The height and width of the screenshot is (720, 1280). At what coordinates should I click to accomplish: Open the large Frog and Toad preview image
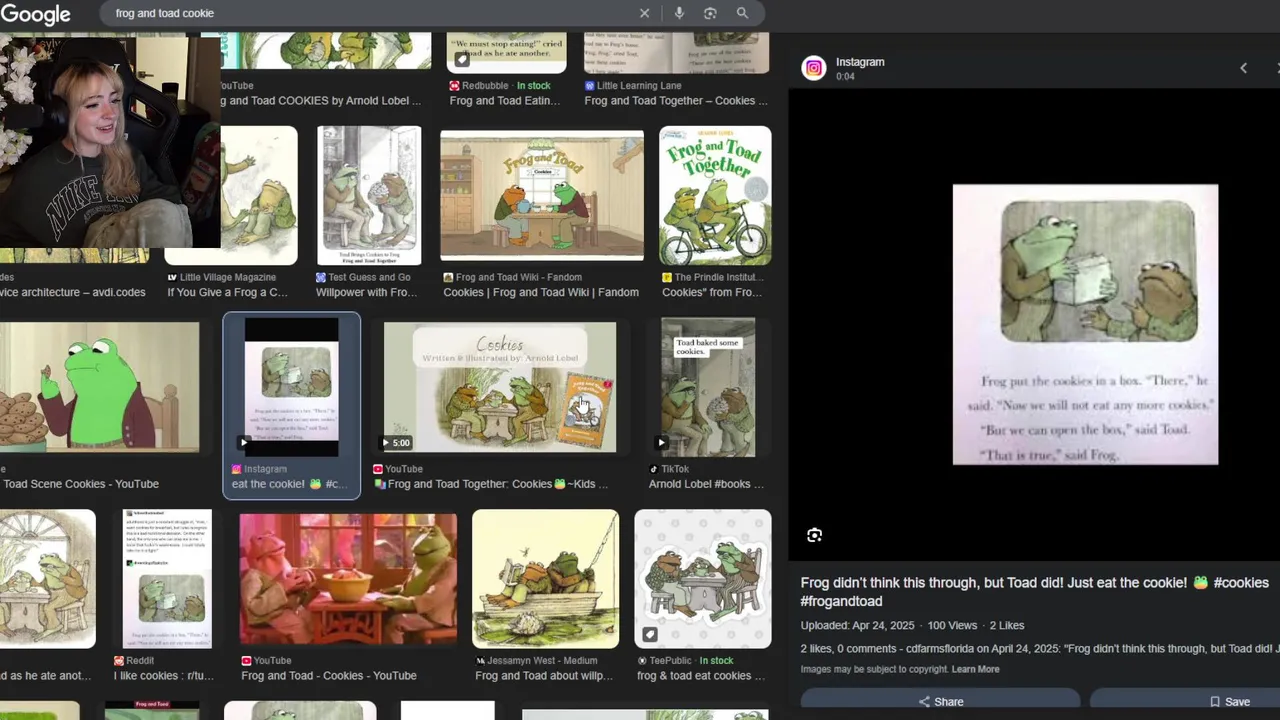(x=1085, y=324)
